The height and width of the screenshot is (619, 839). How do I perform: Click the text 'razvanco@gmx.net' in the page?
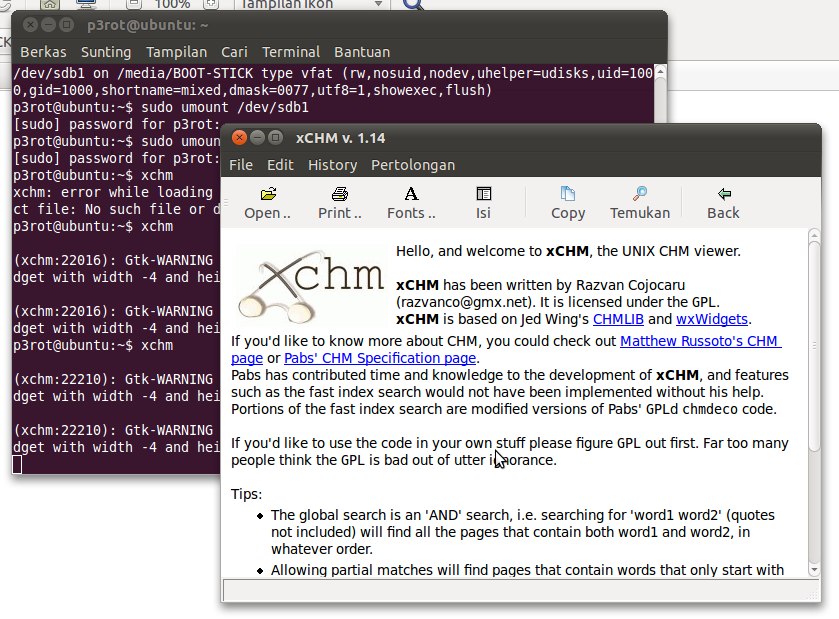coord(462,302)
